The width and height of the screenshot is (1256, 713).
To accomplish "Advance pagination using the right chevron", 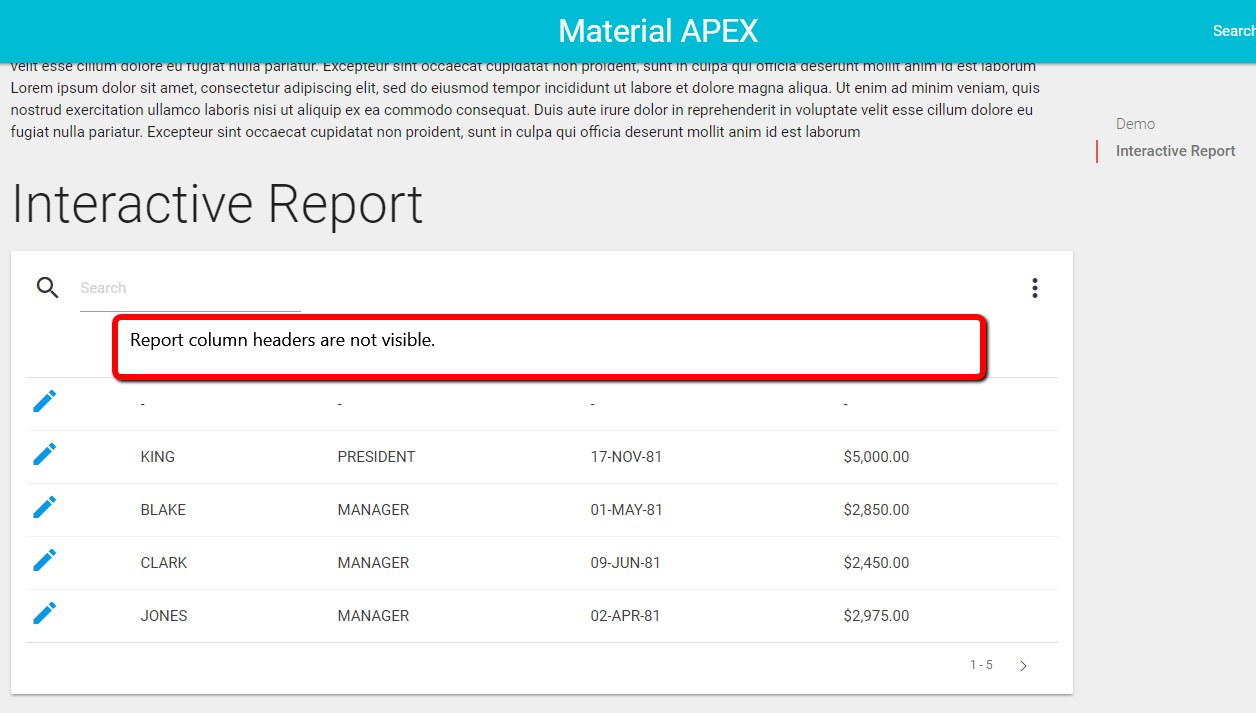I will (x=1022, y=664).
